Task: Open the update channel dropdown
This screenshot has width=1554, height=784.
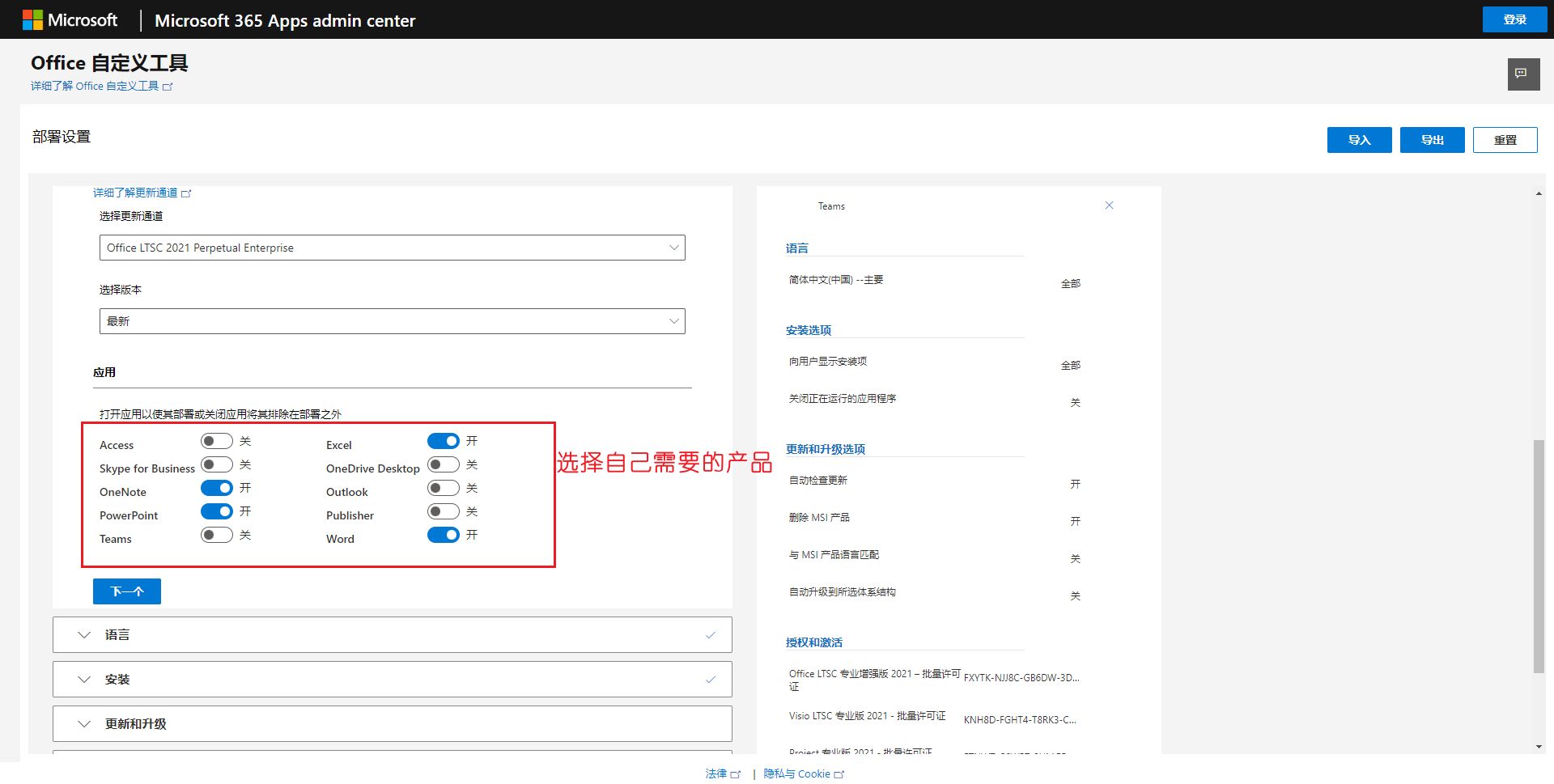Action: [x=392, y=248]
